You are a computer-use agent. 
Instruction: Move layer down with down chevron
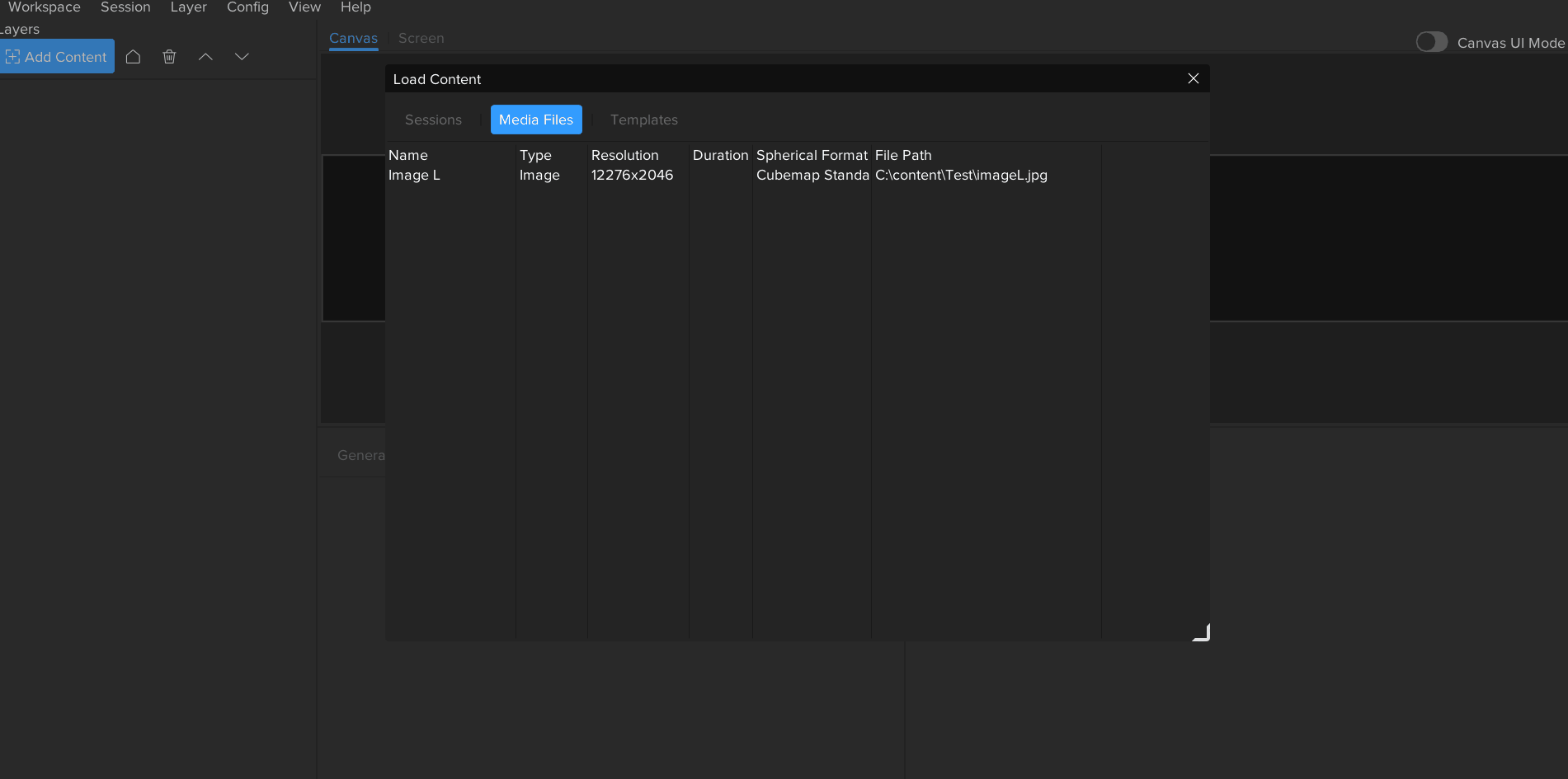click(x=242, y=57)
